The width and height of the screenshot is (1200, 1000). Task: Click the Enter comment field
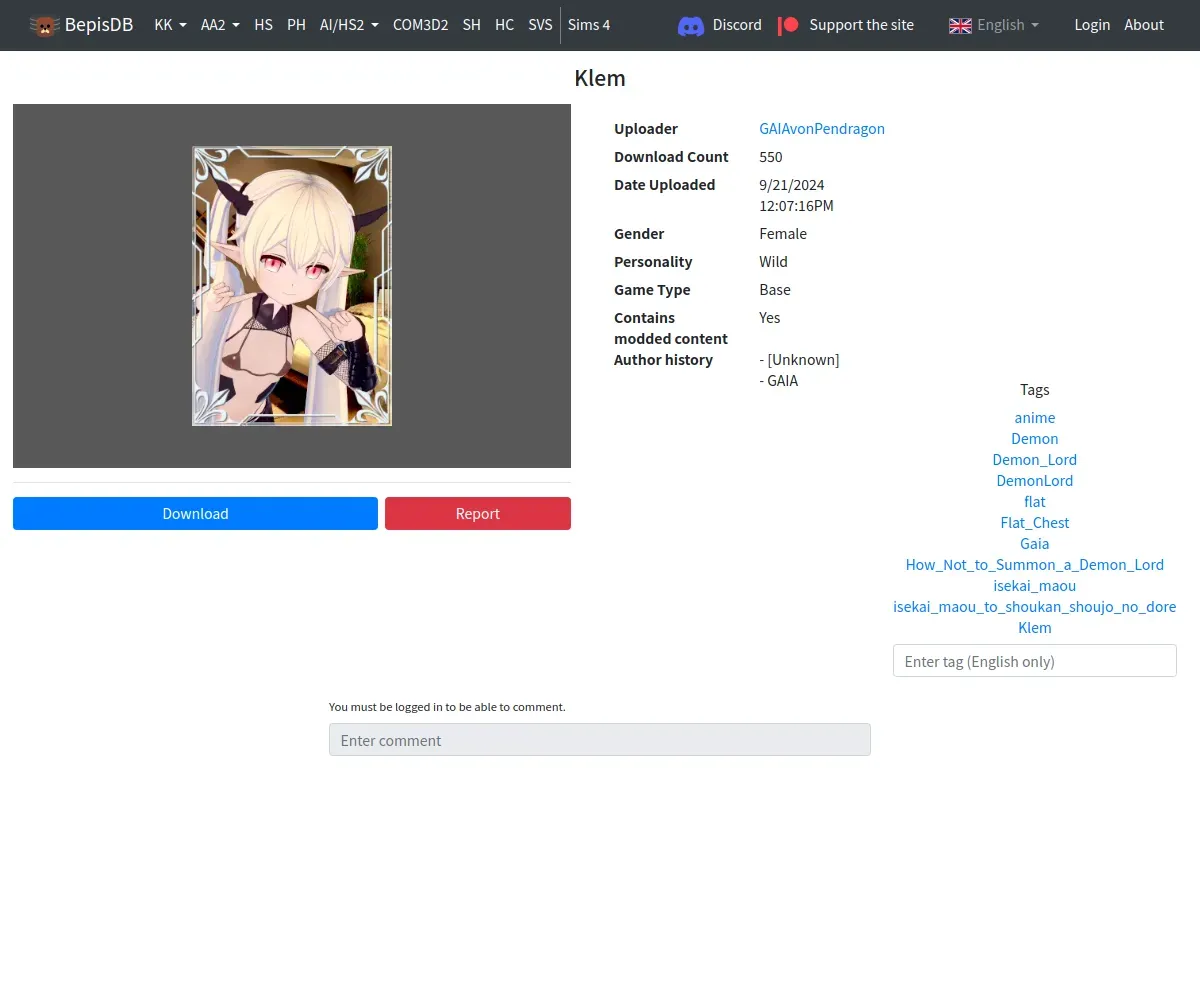(x=600, y=740)
